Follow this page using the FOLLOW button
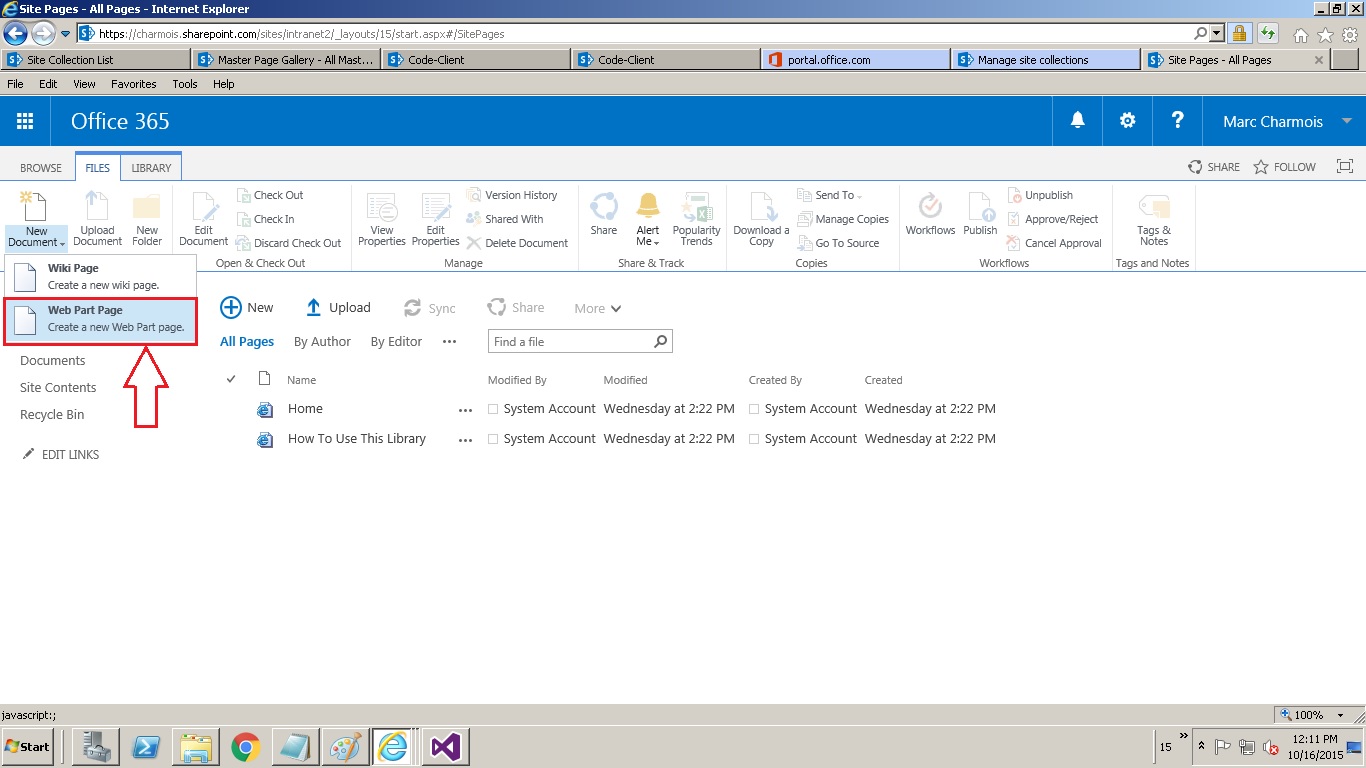Image resolution: width=1366 pixels, height=768 pixels. (1285, 167)
